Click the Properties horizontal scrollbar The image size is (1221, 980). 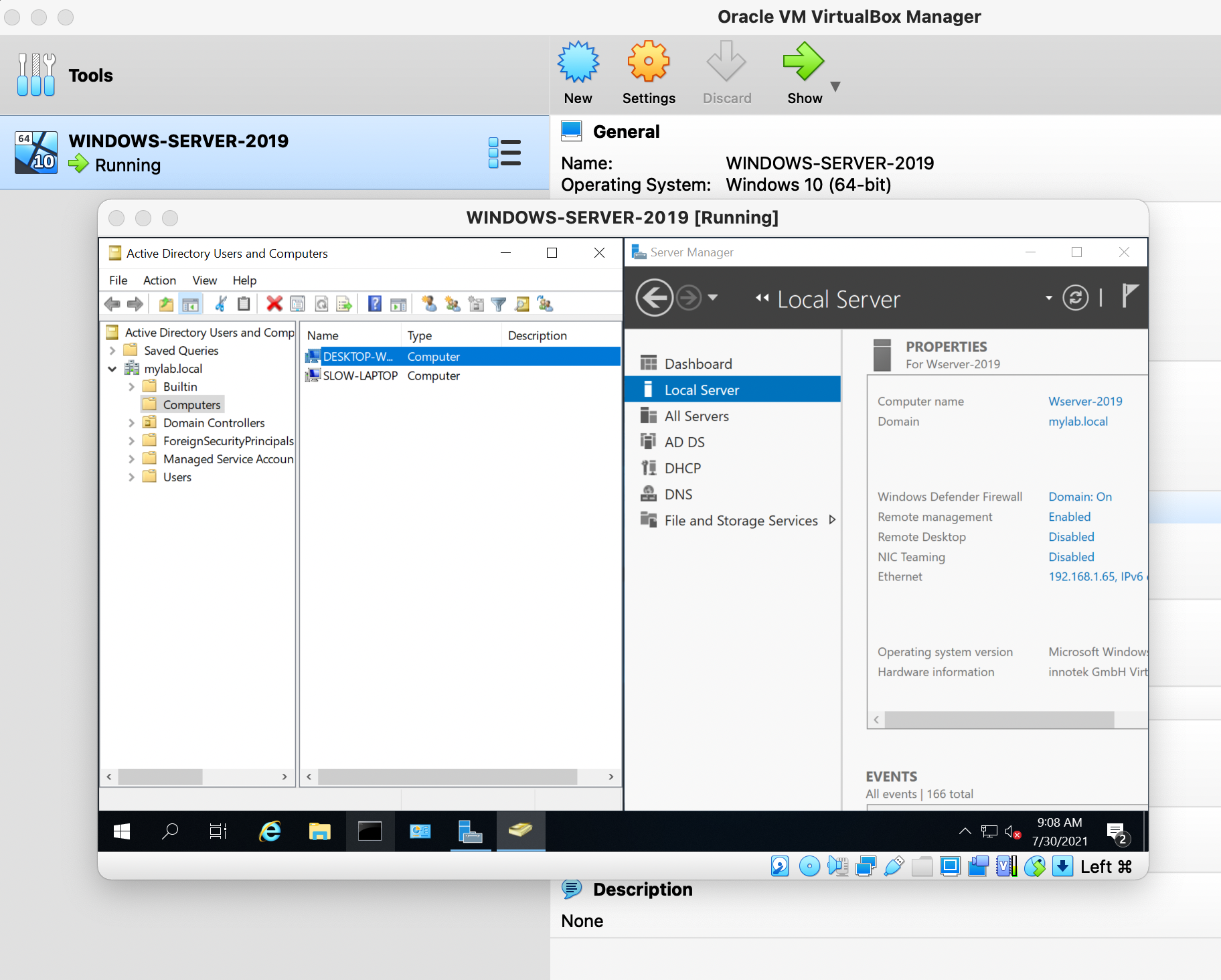coord(999,720)
